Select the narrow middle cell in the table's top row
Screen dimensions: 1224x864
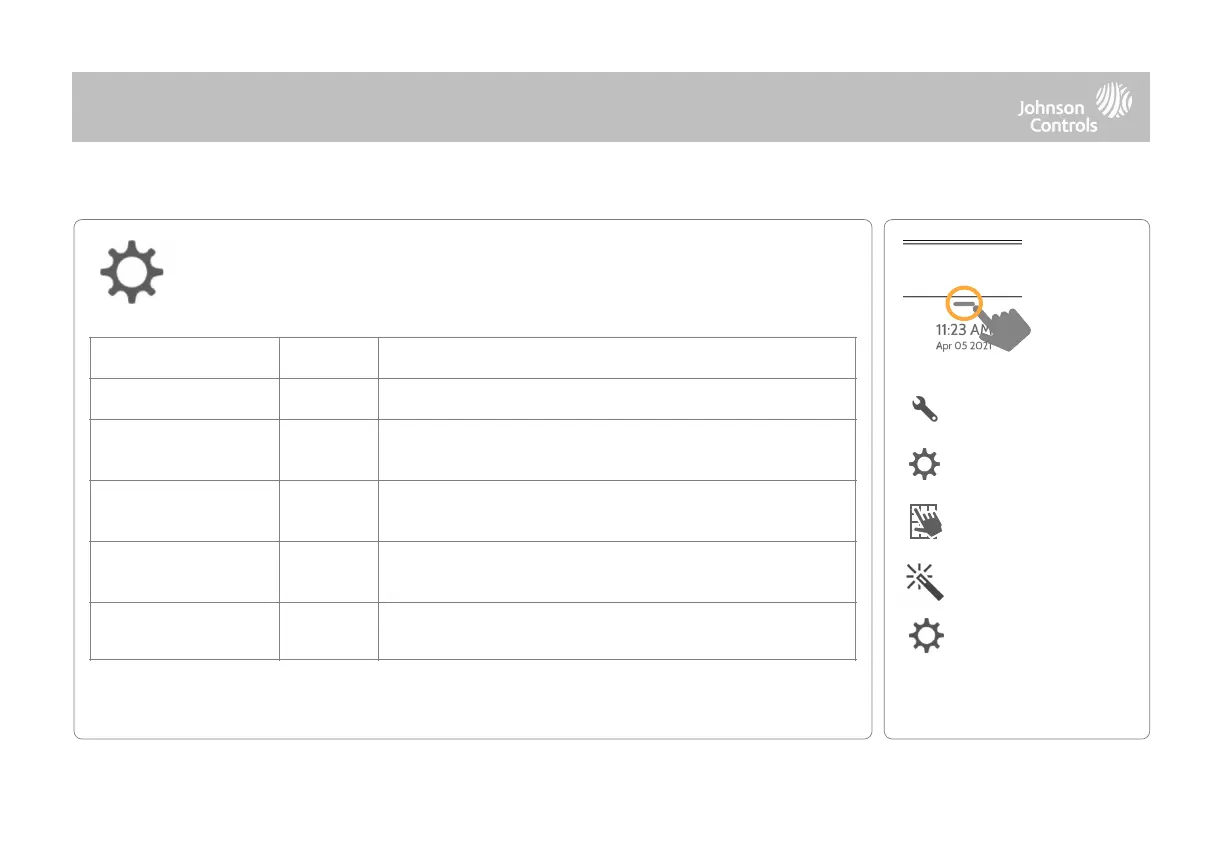(328, 358)
